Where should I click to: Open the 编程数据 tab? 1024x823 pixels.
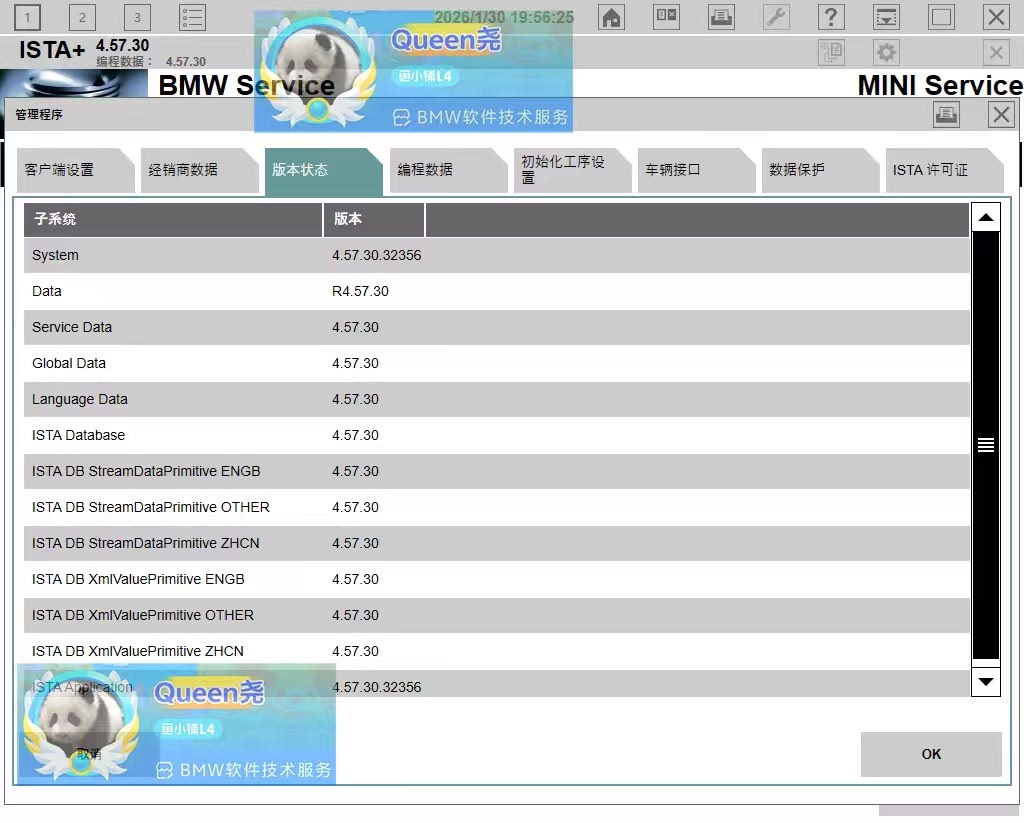(448, 170)
